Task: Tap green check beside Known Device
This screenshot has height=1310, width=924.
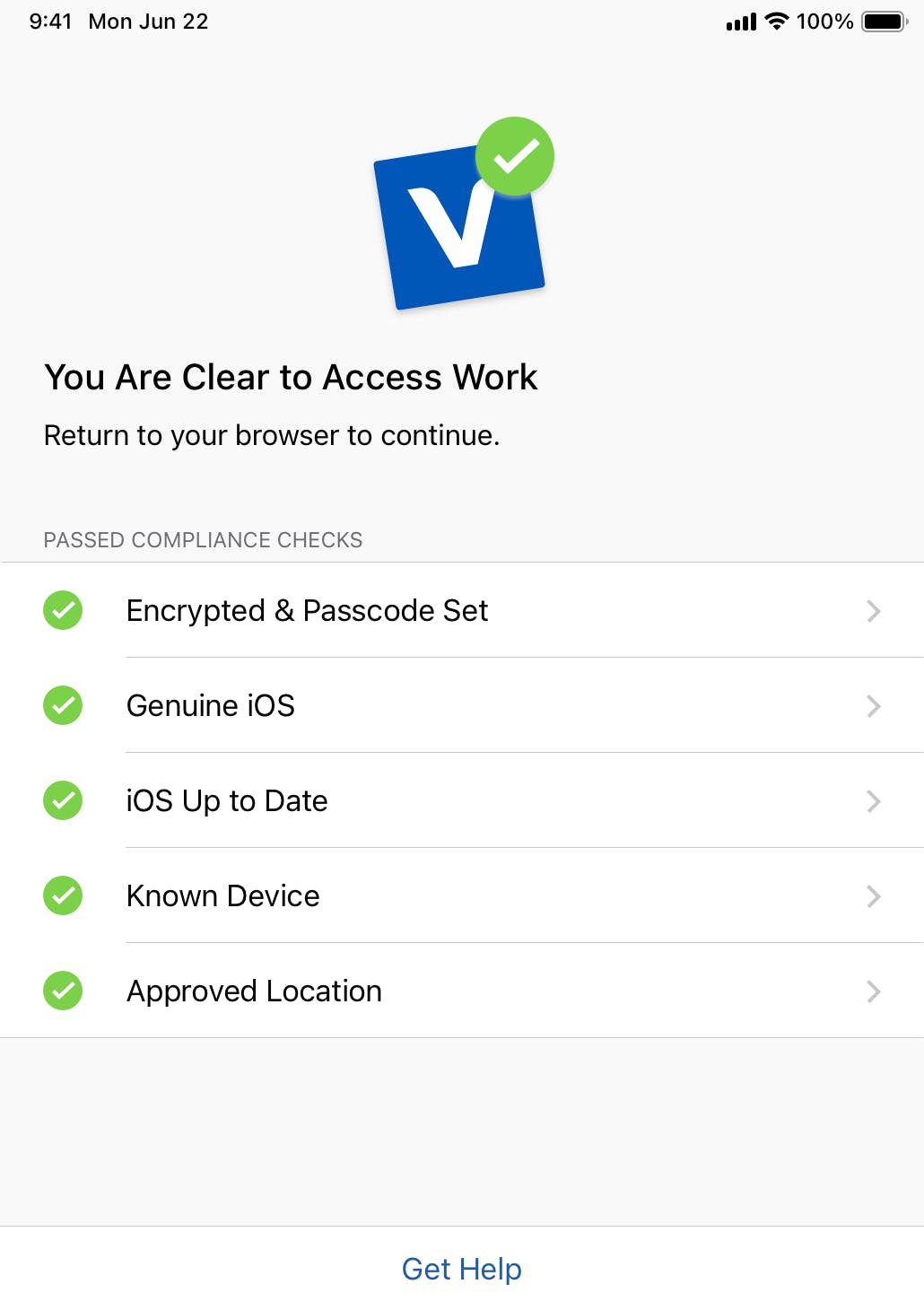Action: 63,895
